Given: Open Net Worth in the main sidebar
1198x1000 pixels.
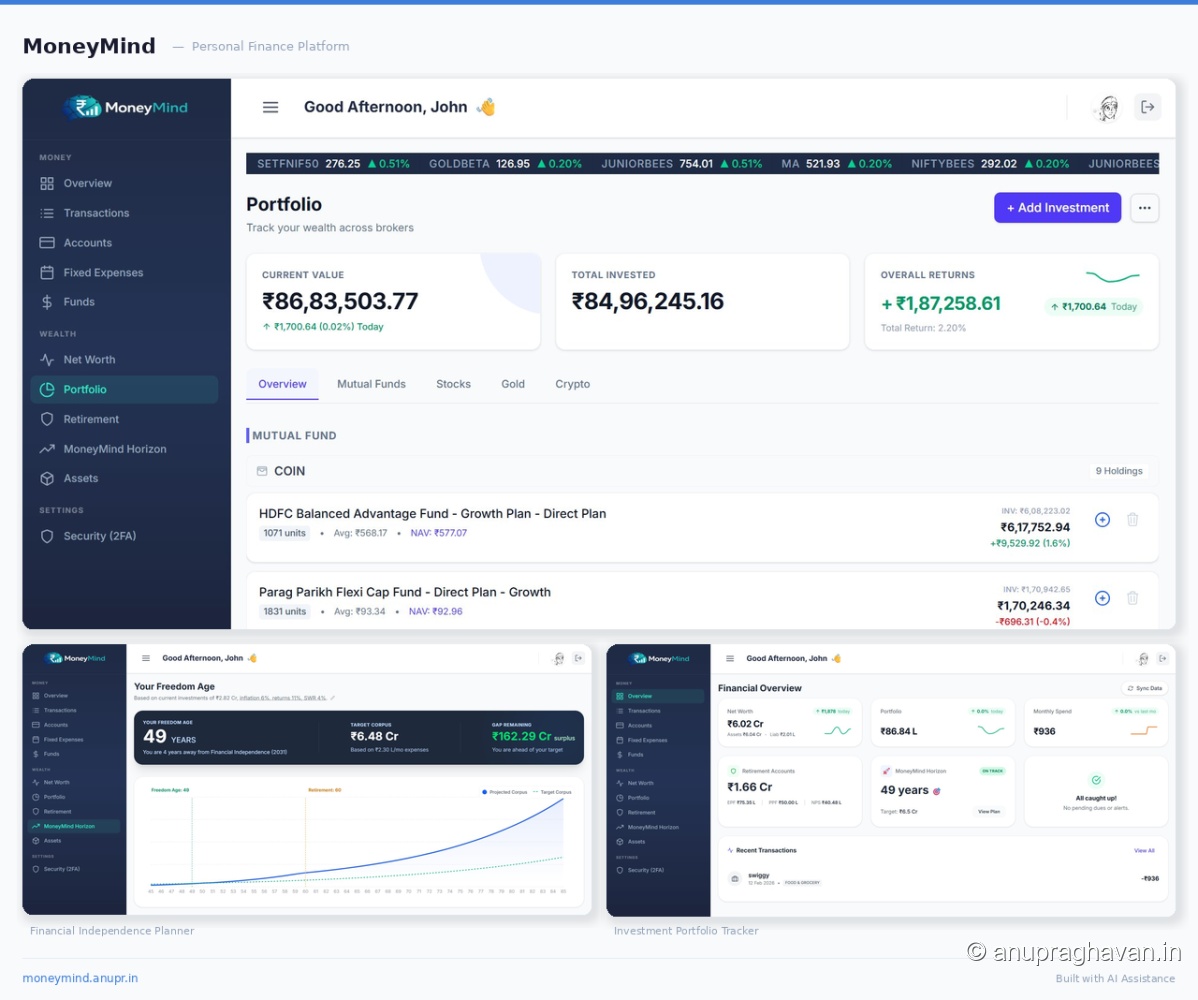Looking at the screenshot, I should tap(125, 360).
